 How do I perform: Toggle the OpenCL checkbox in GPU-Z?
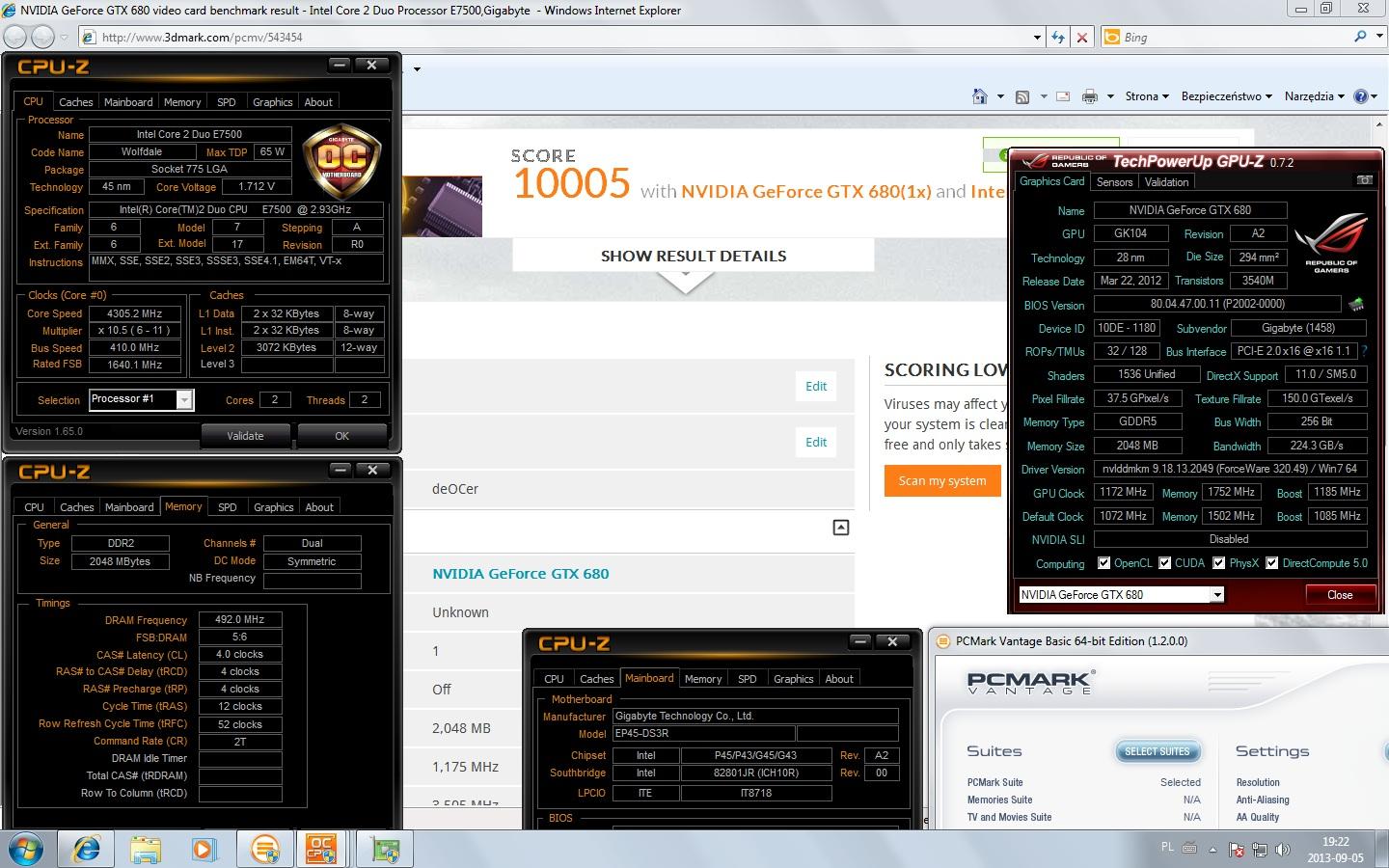tap(1103, 563)
